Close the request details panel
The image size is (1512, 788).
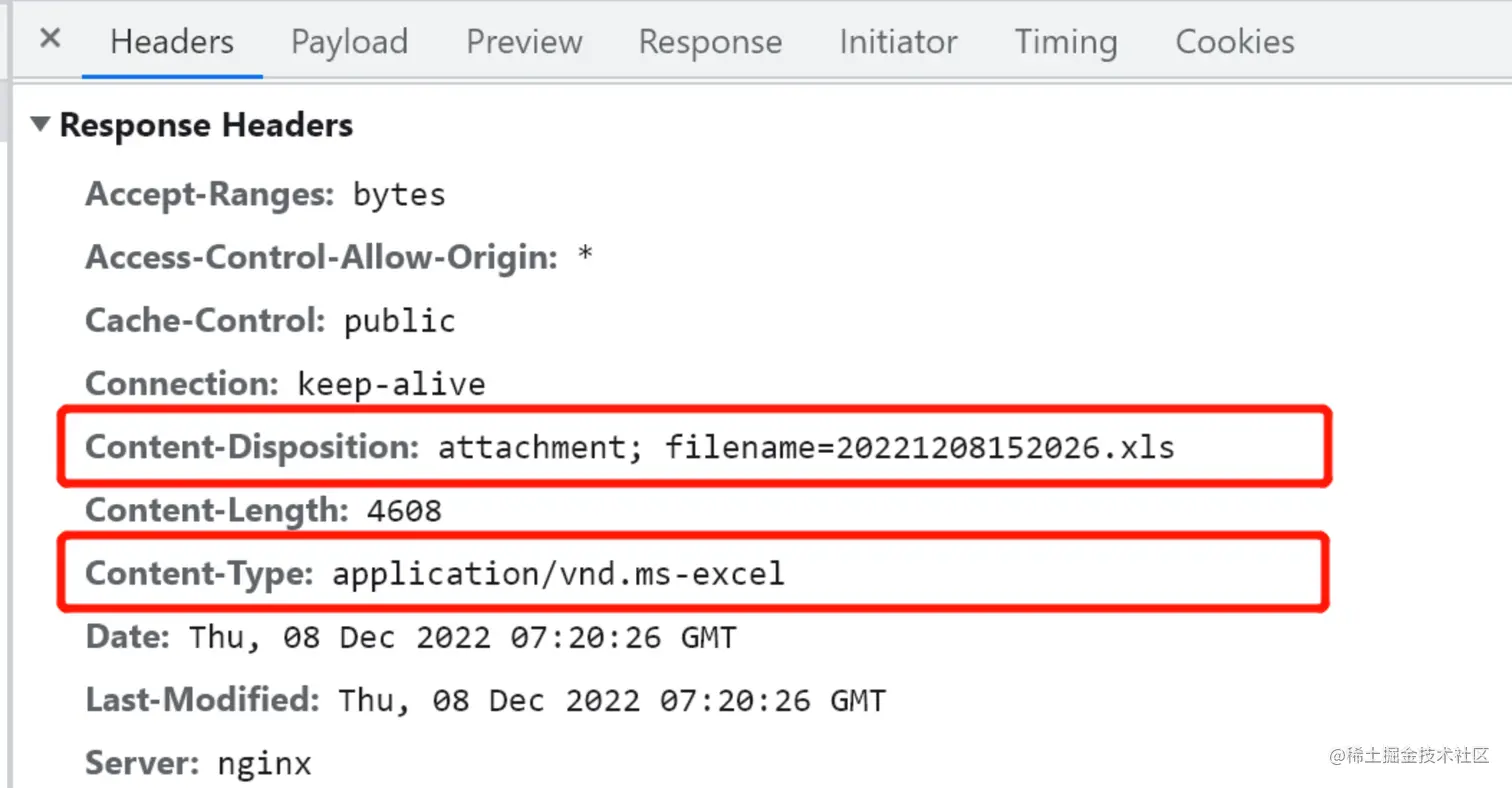coord(50,40)
